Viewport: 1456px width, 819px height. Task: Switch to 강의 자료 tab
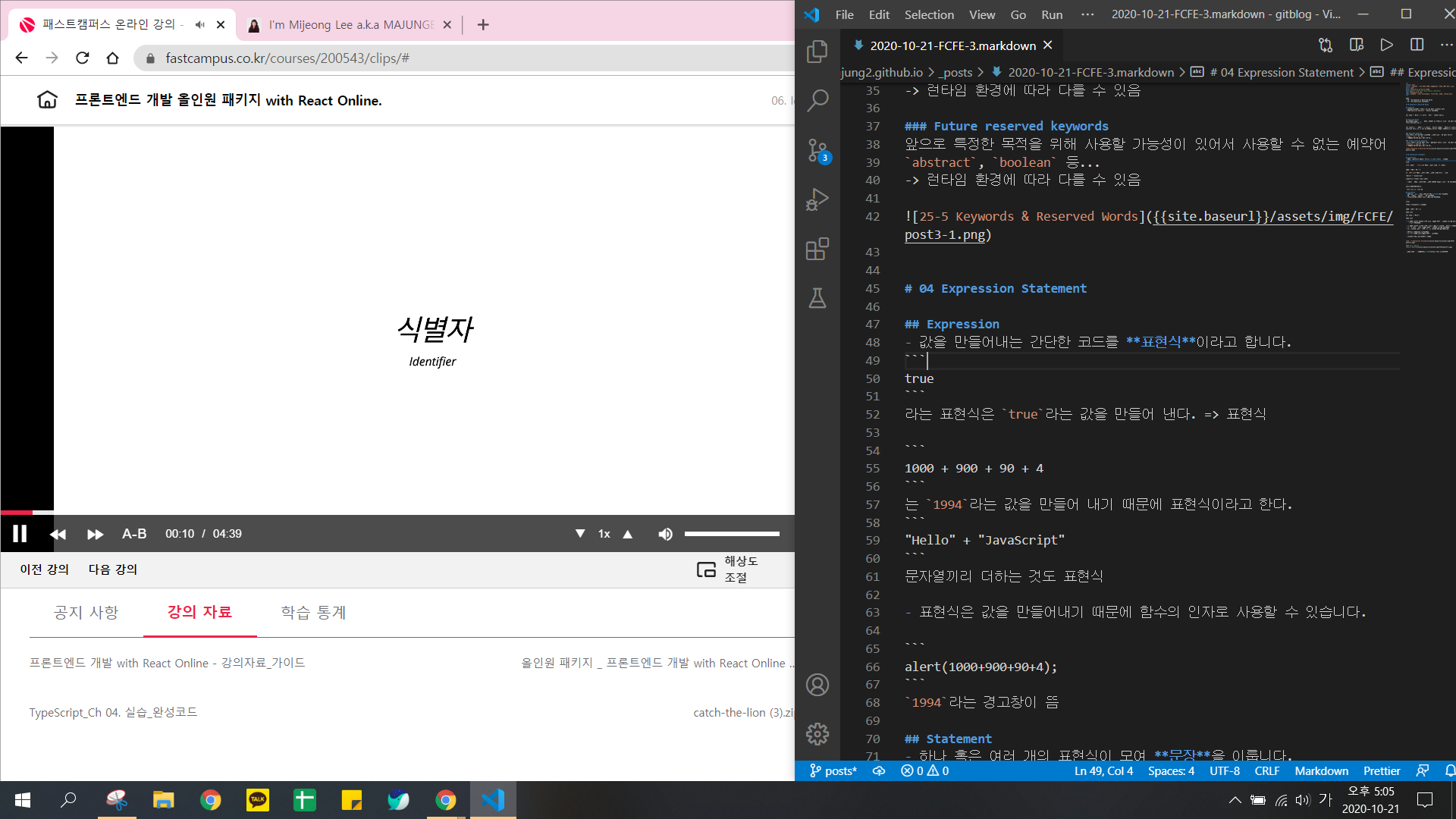click(199, 612)
